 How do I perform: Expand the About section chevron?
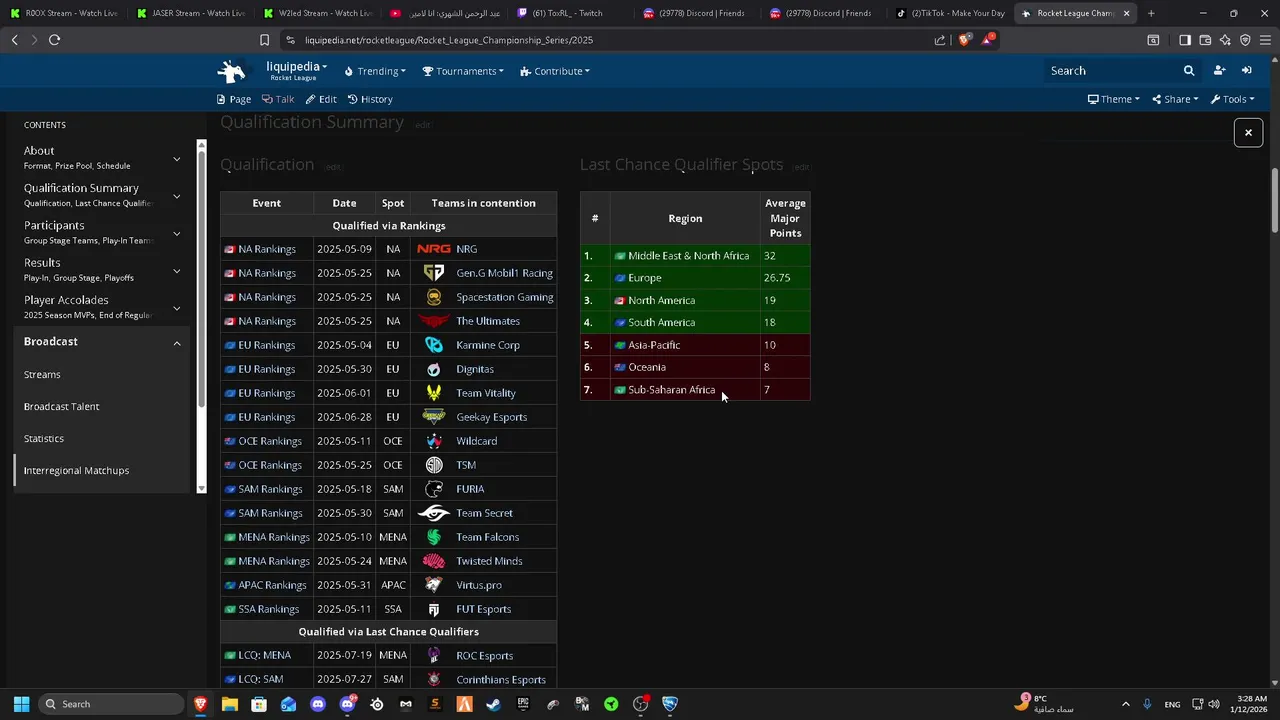point(177,159)
